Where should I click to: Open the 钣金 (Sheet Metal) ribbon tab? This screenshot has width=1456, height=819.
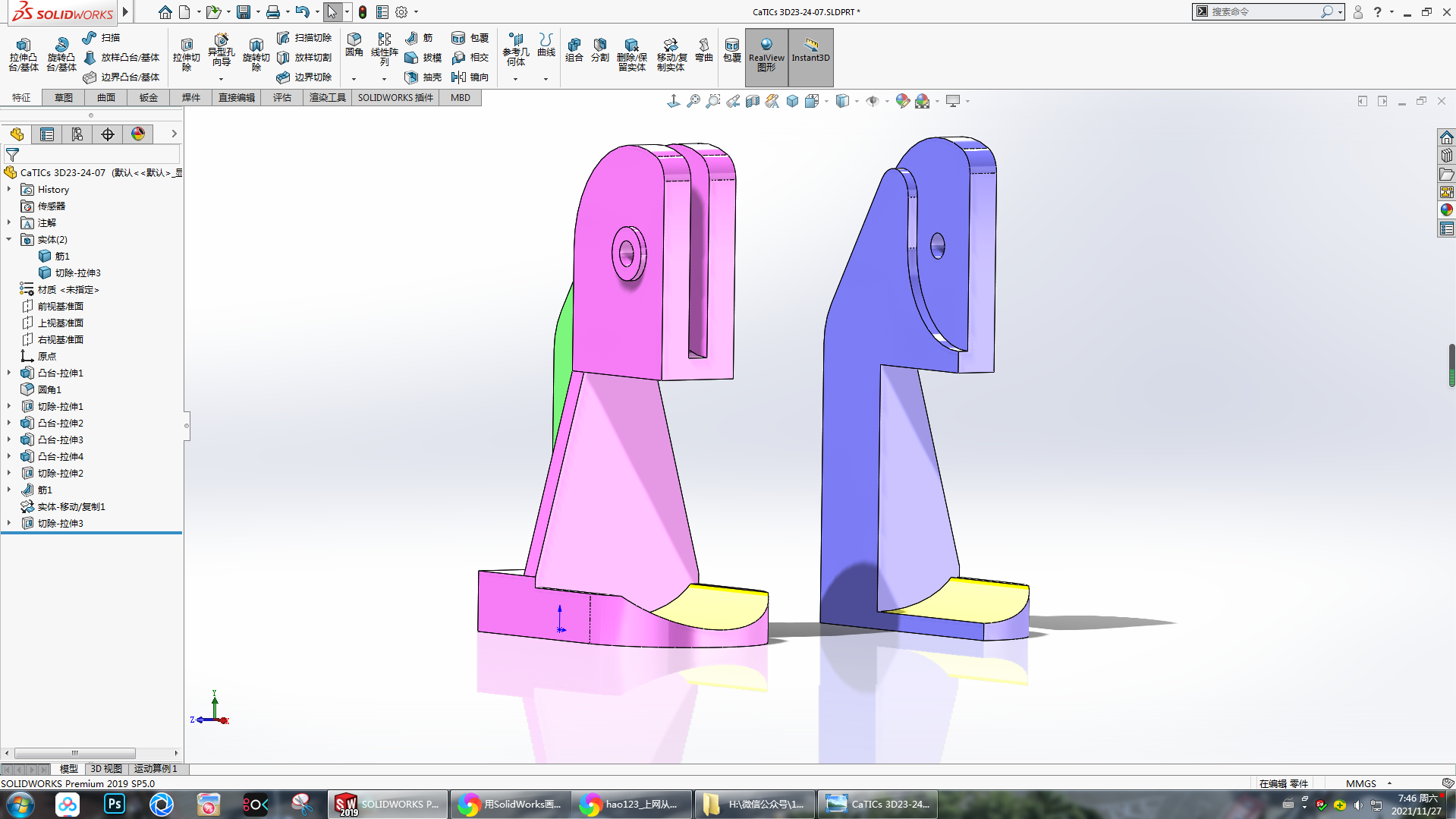149,97
